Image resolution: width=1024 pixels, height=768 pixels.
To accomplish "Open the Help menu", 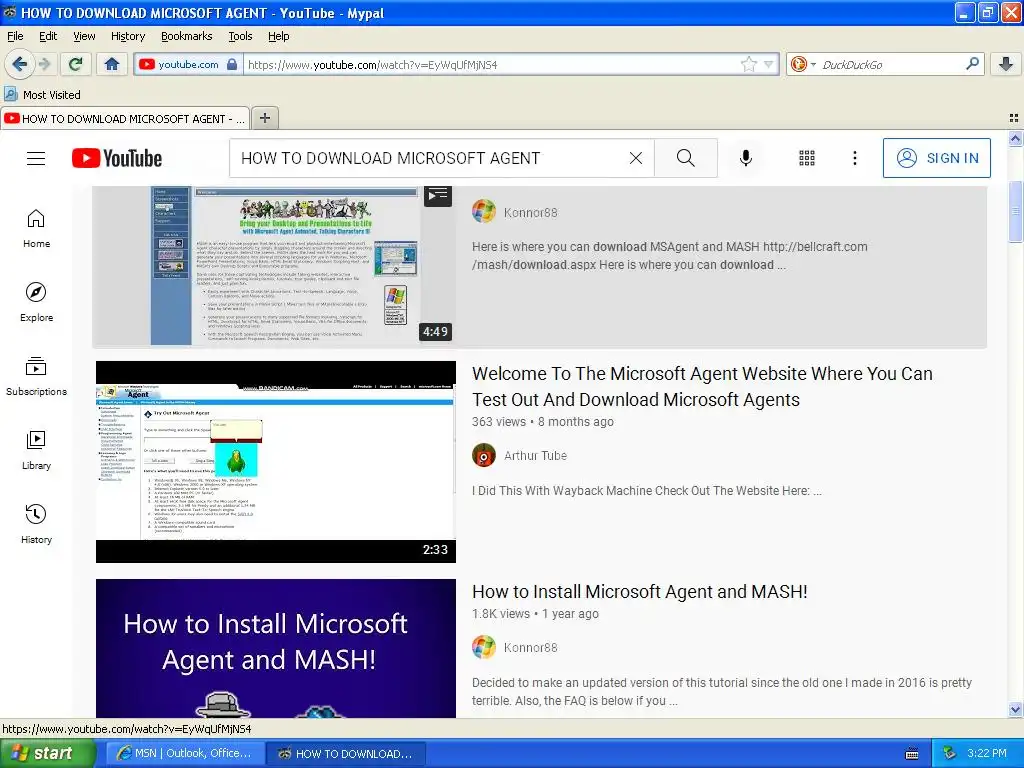I will point(278,36).
